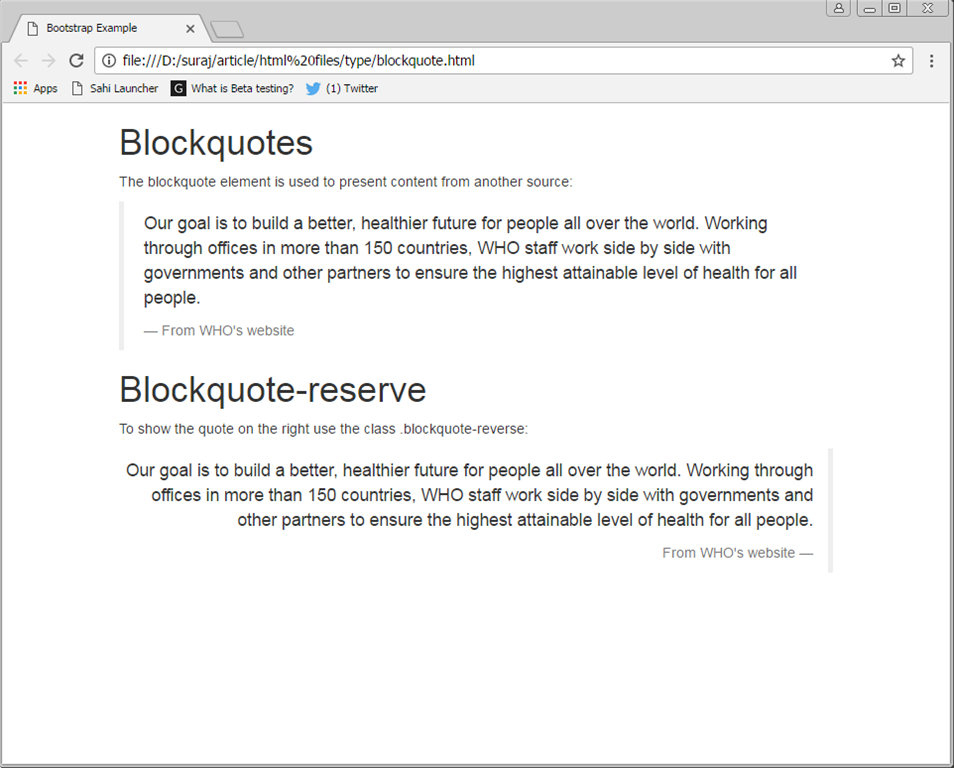Open the Apps bookmark shortcut
The image size is (954, 768).
[35, 89]
